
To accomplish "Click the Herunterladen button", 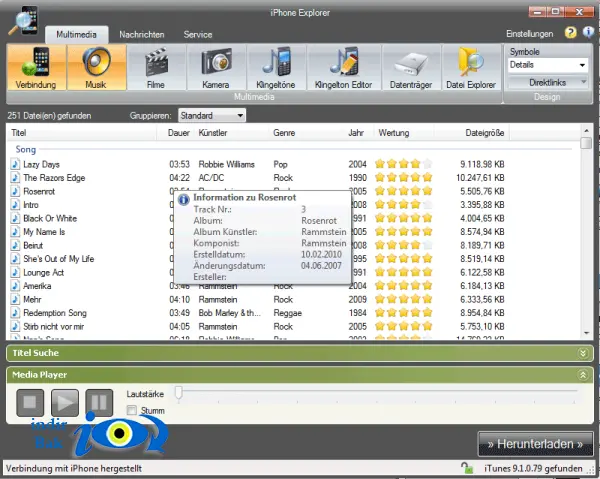I will tap(535, 444).
